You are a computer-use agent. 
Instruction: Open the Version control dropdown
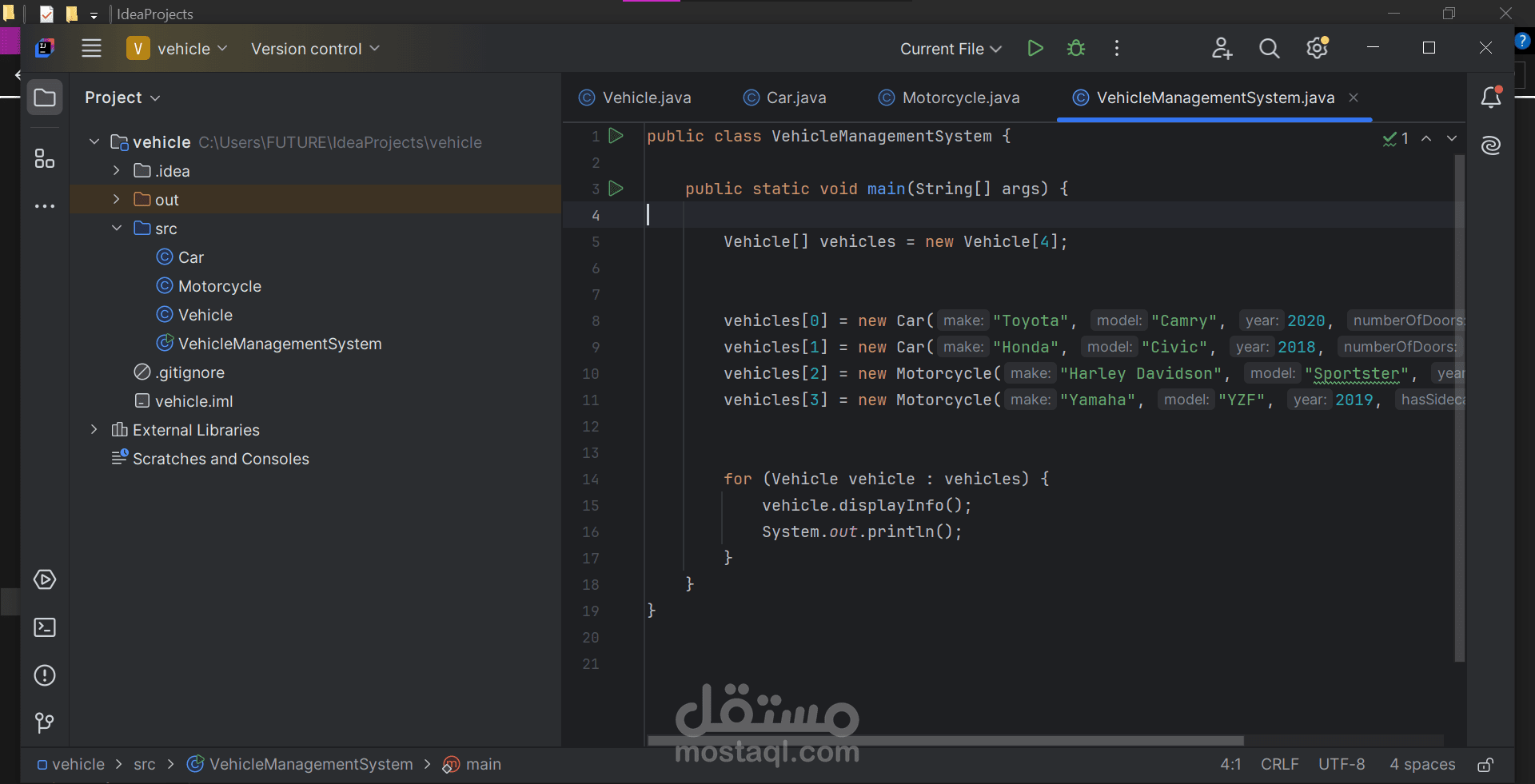(x=315, y=49)
